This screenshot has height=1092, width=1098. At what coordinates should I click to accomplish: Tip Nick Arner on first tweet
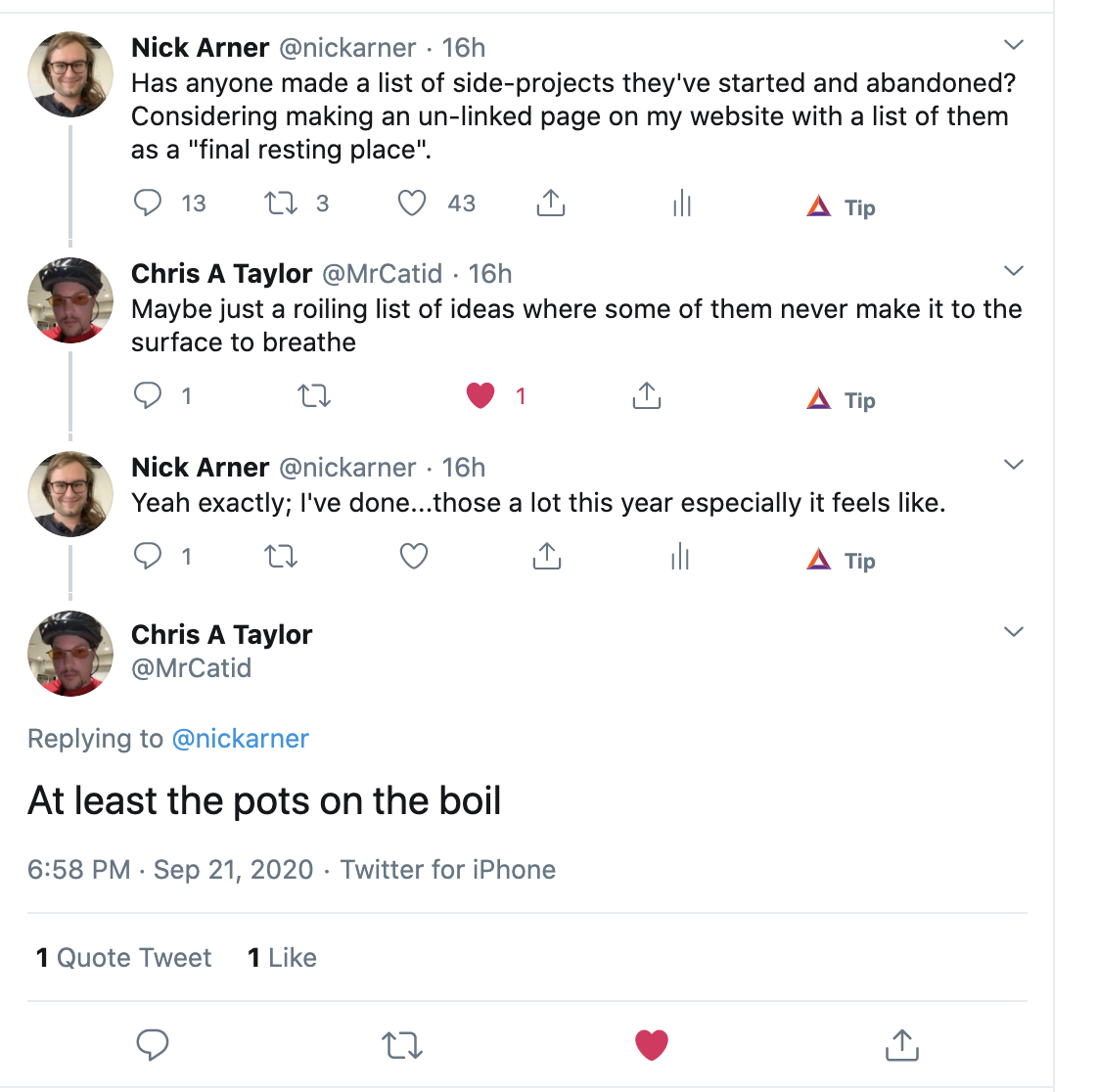pyautogui.click(x=841, y=207)
